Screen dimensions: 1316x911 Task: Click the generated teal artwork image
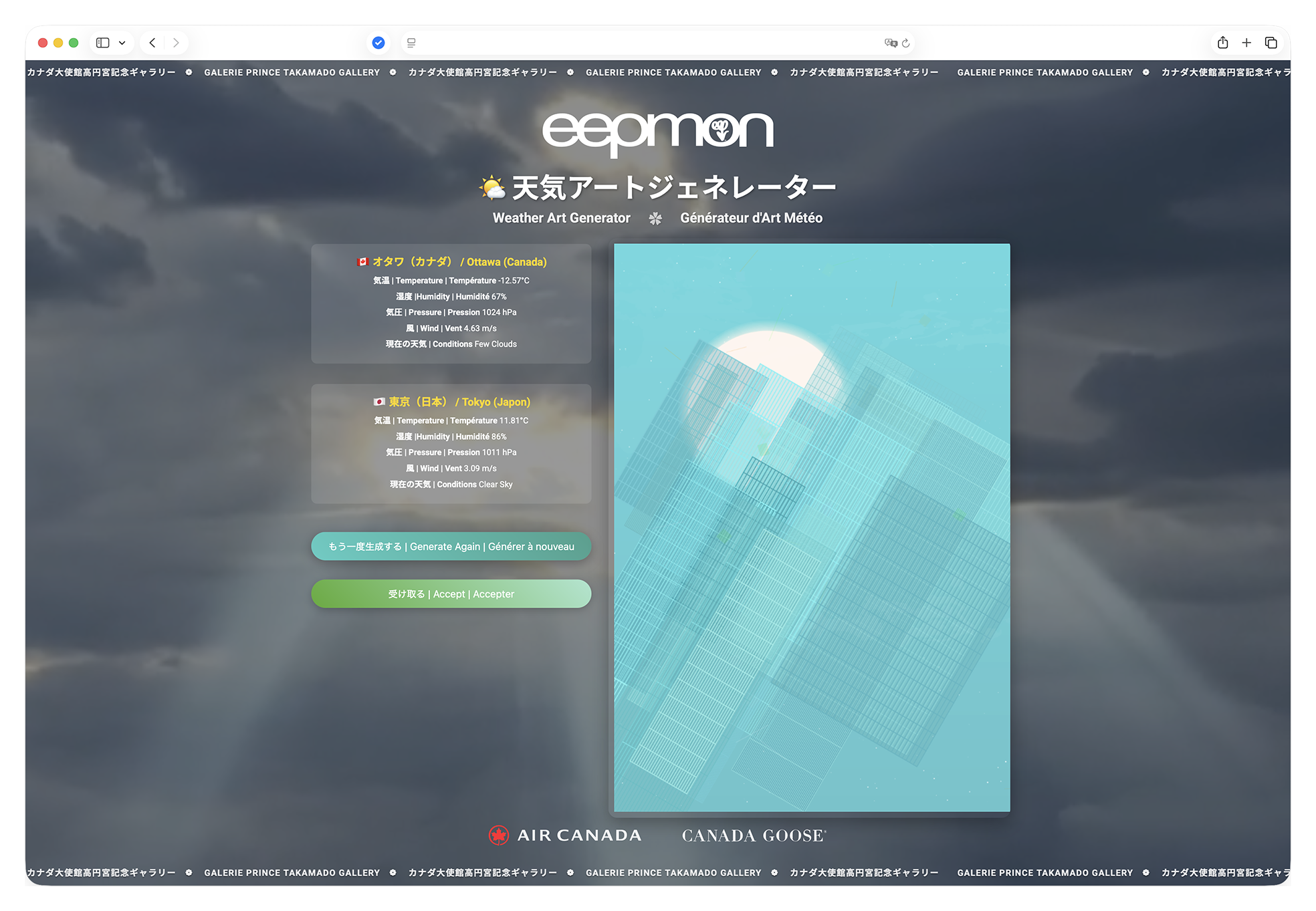811,527
